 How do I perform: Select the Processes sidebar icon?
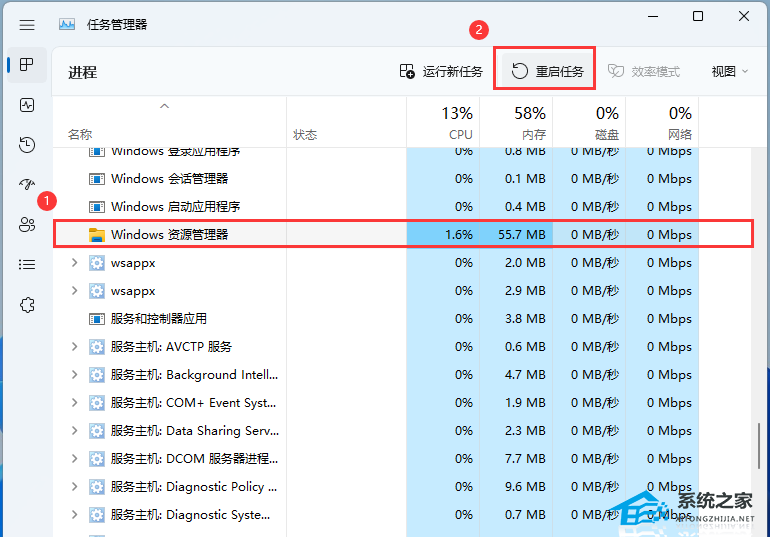coord(27,65)
